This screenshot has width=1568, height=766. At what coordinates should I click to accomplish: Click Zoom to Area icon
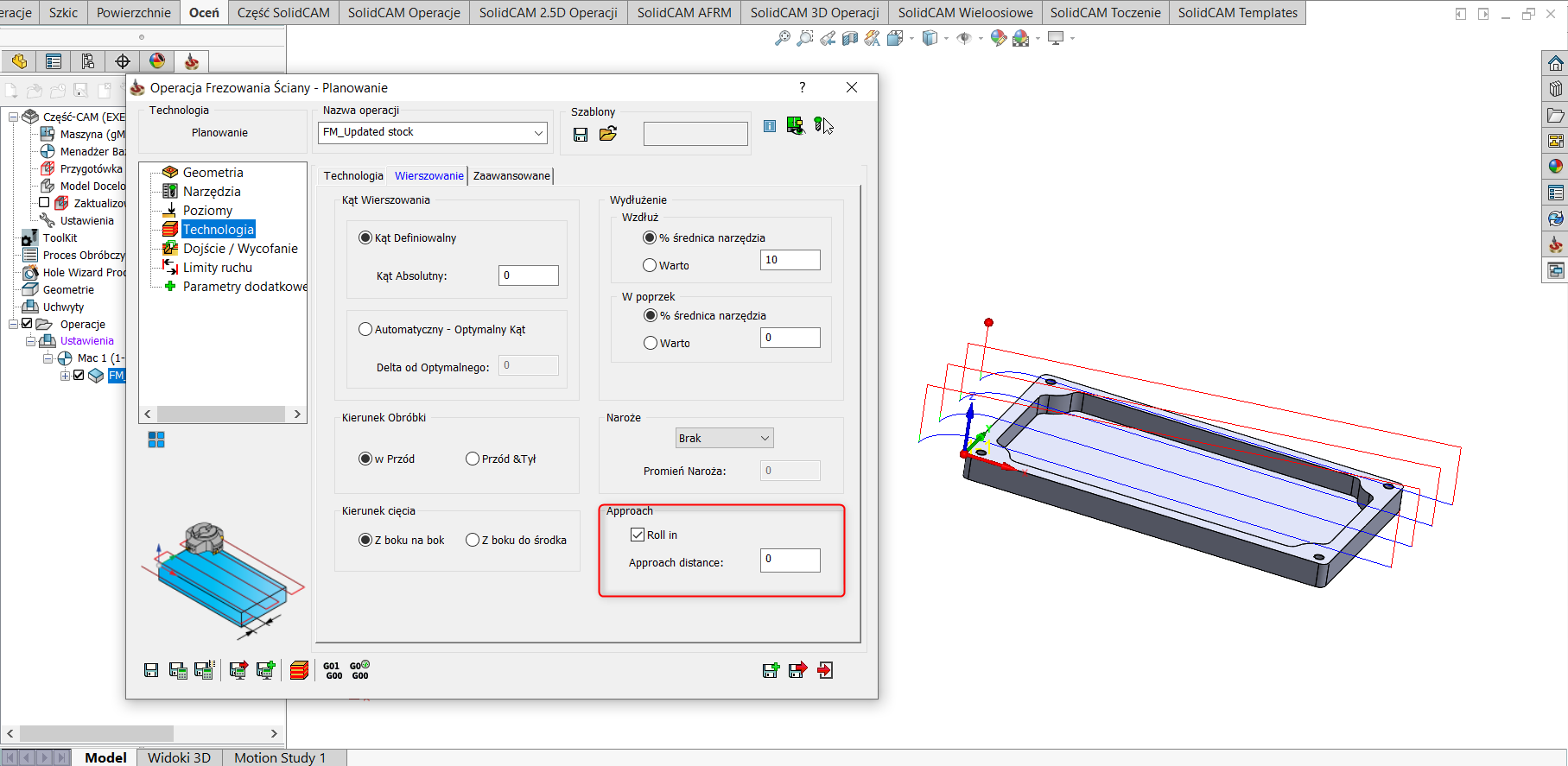[805, 38]
